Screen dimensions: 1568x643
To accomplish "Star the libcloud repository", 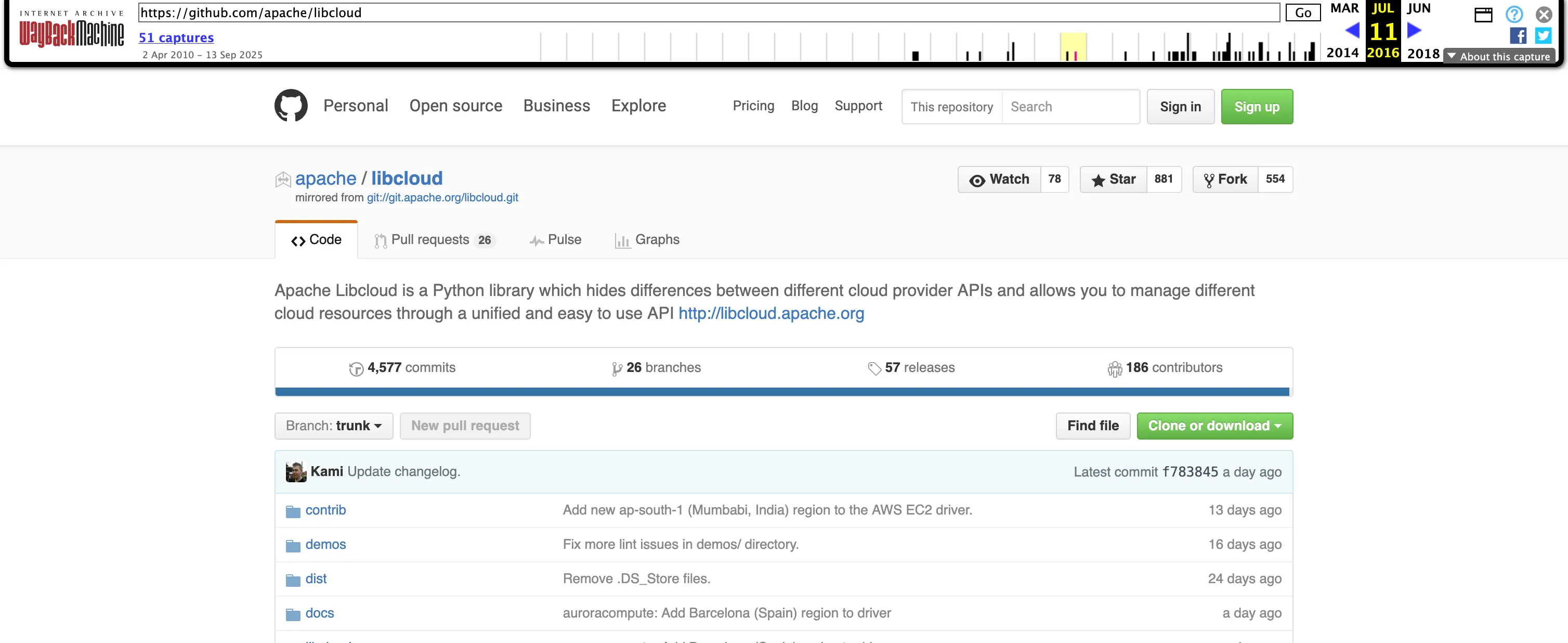I will 1114,179.
